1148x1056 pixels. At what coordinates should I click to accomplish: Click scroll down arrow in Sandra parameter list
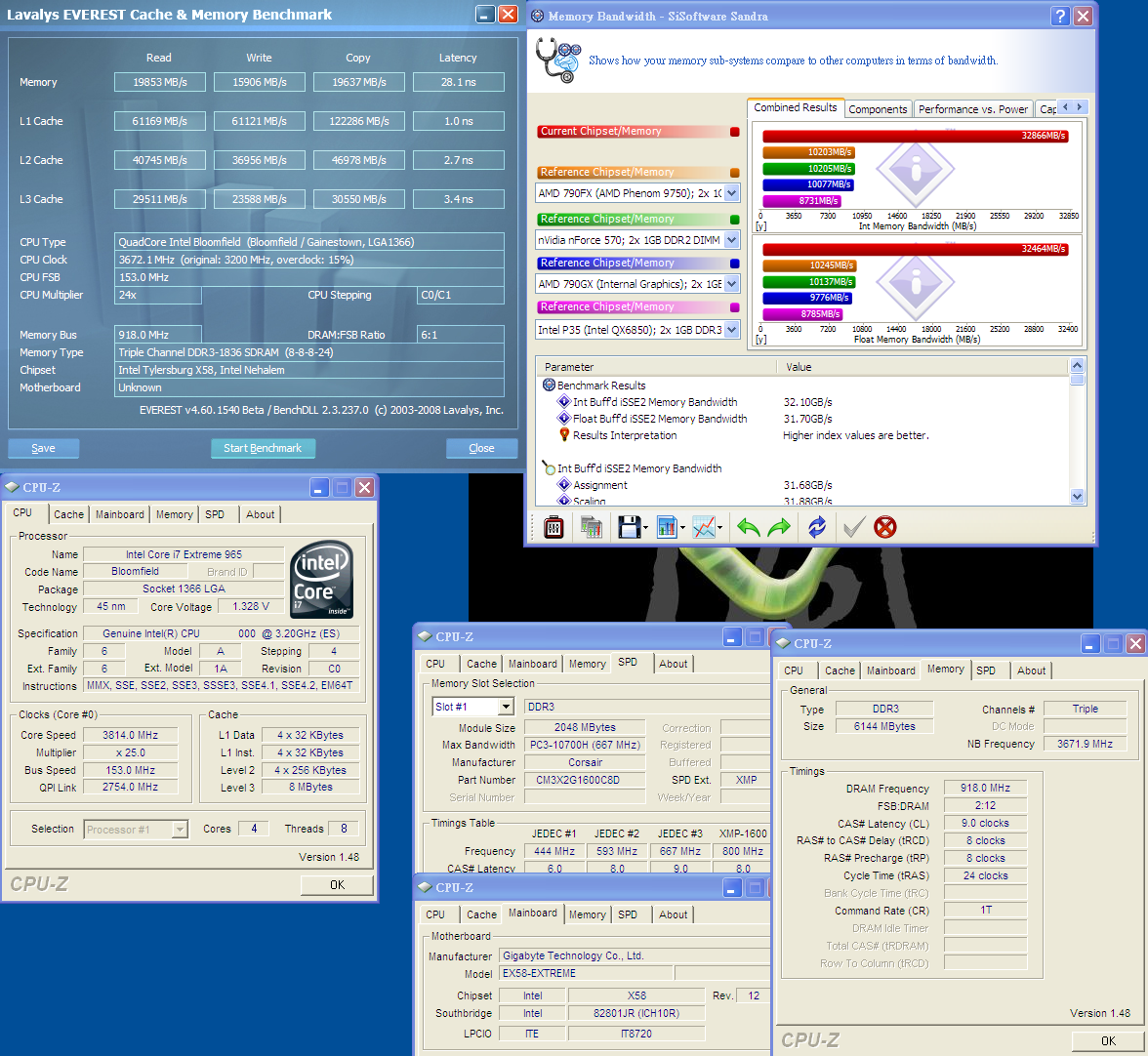[x=1078, y=496]
